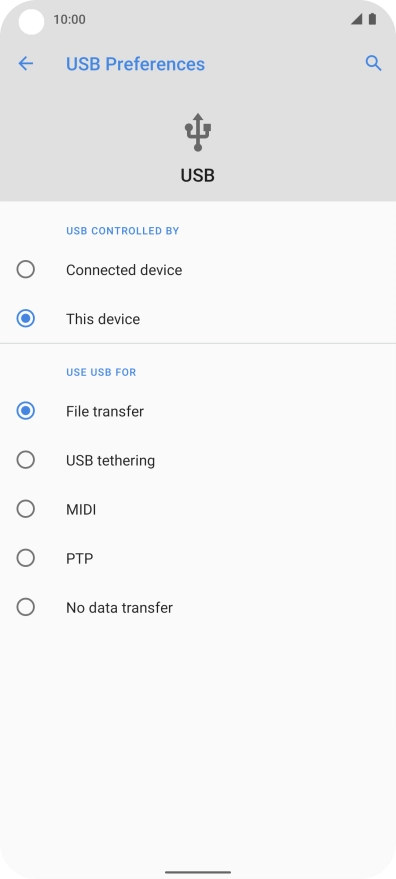Tap the USE USB FOR section header

101,372
